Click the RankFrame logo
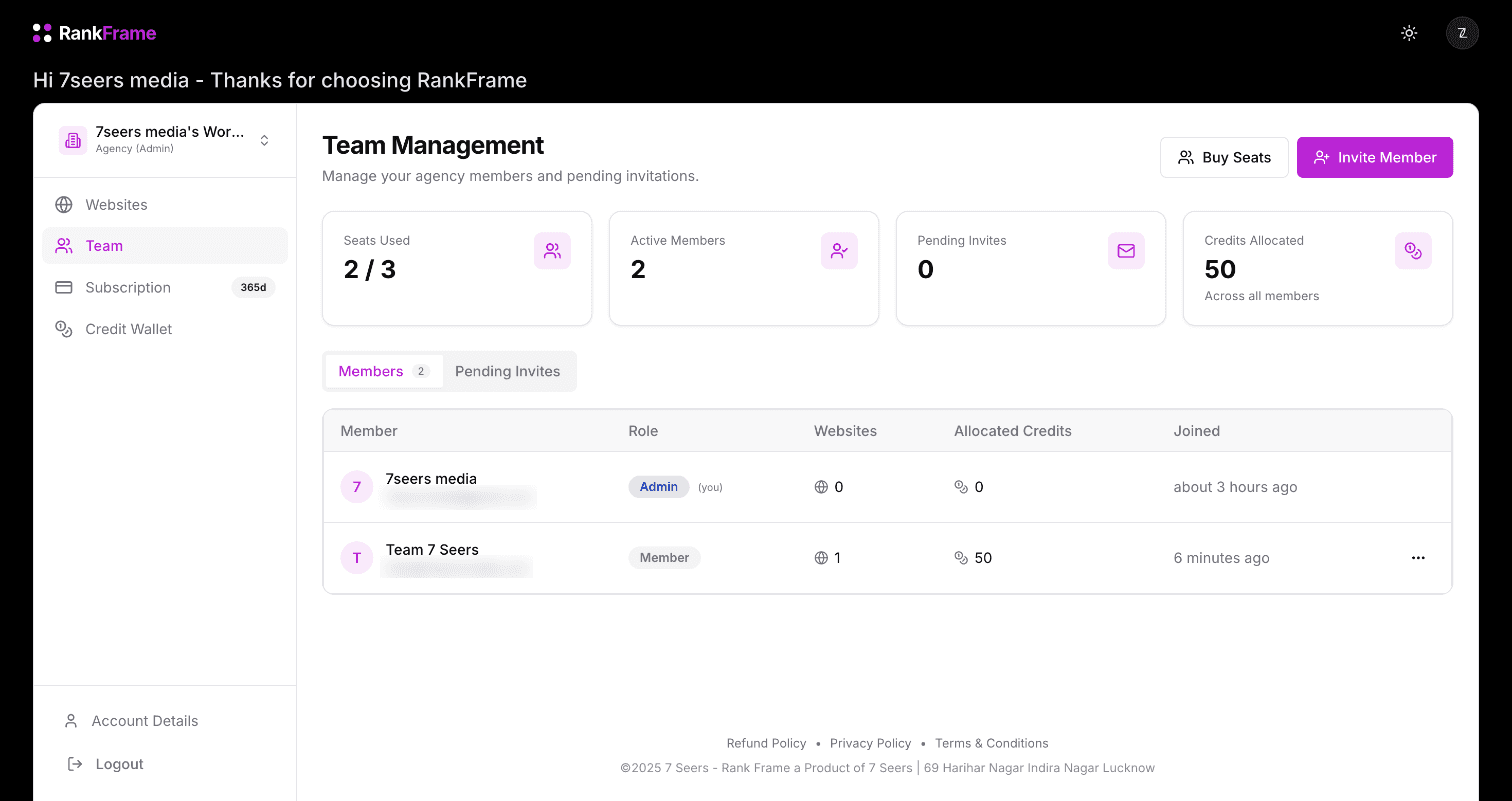This screenshot has width=1512, height=801. (x=94, y=33)
